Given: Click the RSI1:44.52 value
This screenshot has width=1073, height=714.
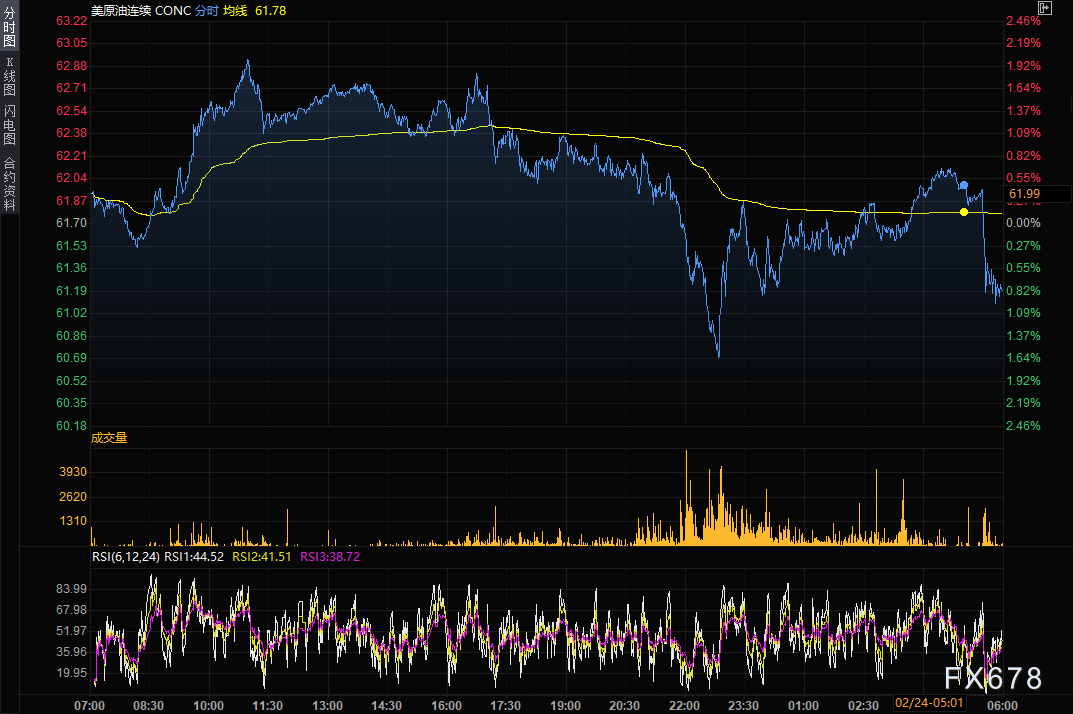Looking at the screenshot, I should [194, 557].
